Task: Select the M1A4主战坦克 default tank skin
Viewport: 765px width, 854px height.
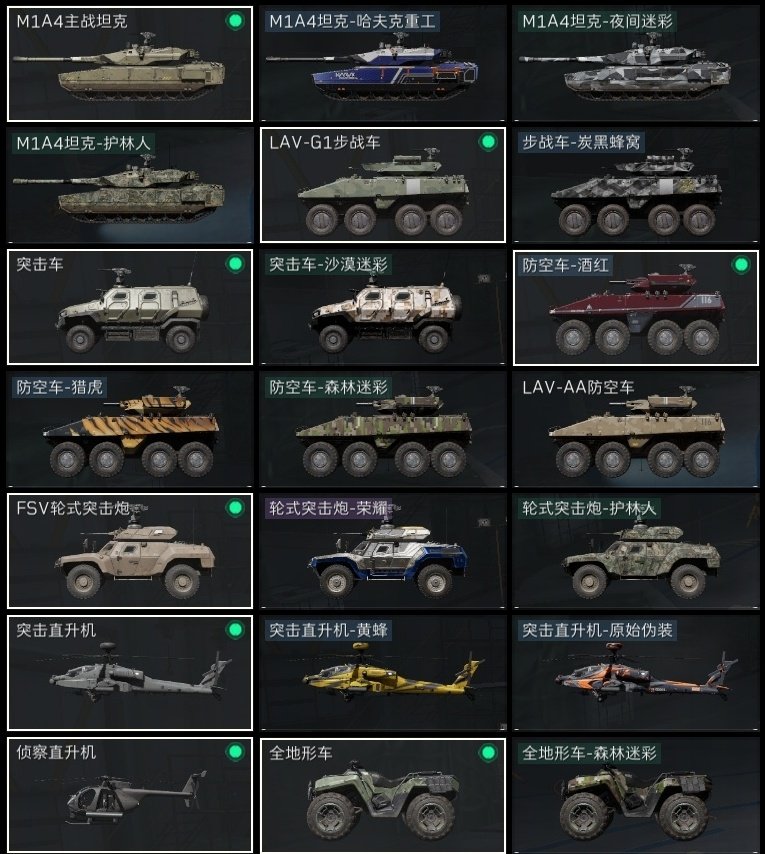Action: (x=130, y=64)
